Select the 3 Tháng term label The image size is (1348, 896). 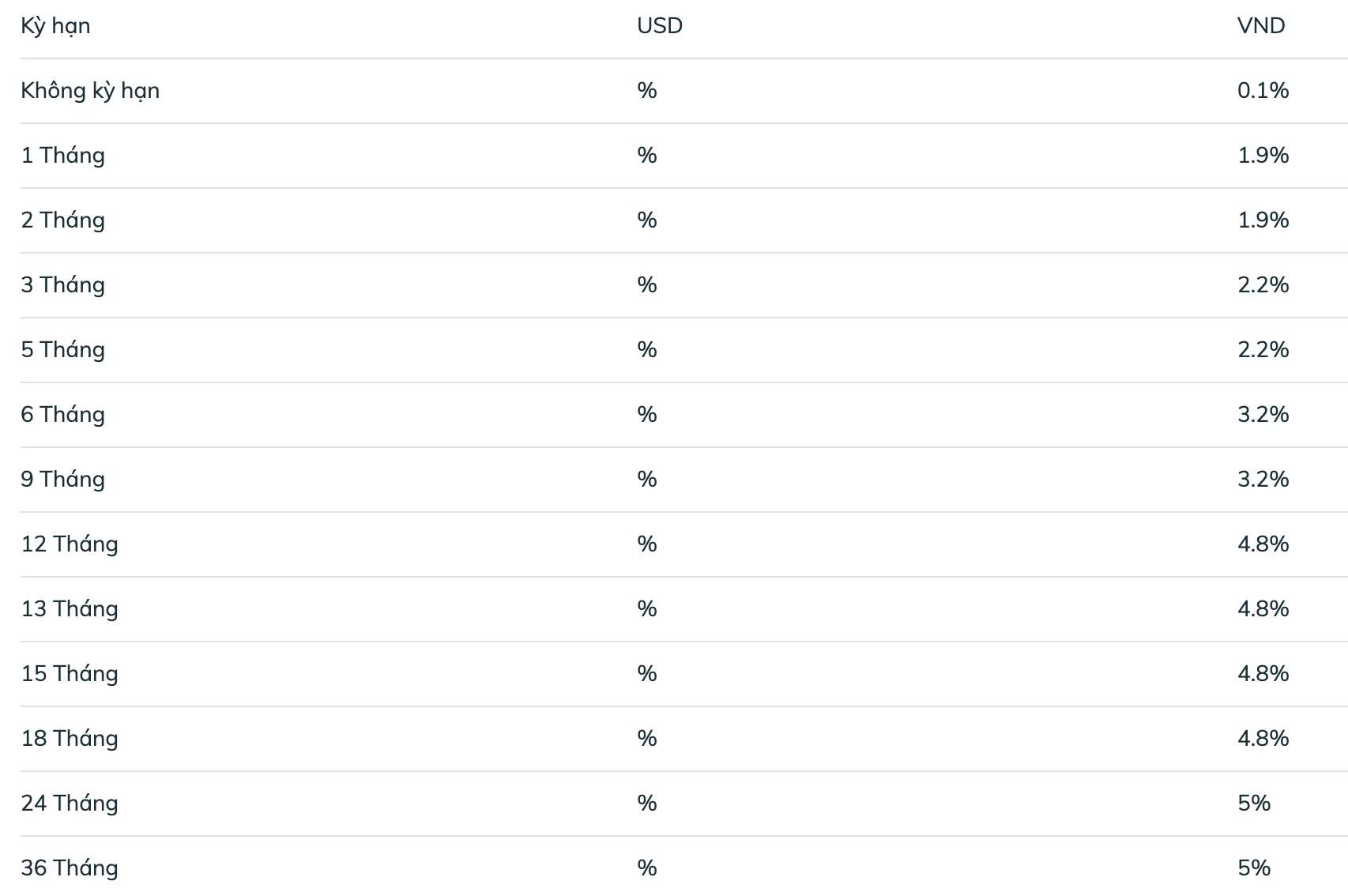coord(62,285)
